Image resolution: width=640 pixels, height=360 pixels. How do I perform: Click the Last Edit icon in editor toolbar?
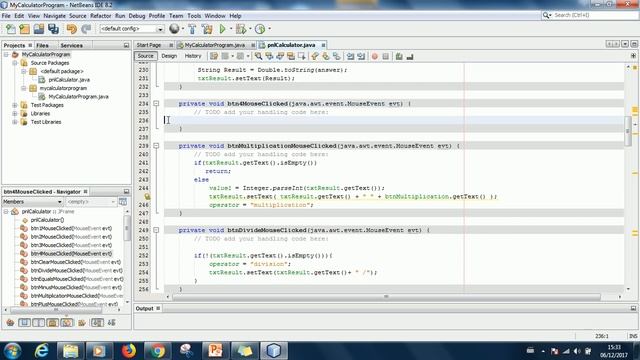tap(214, 56)
